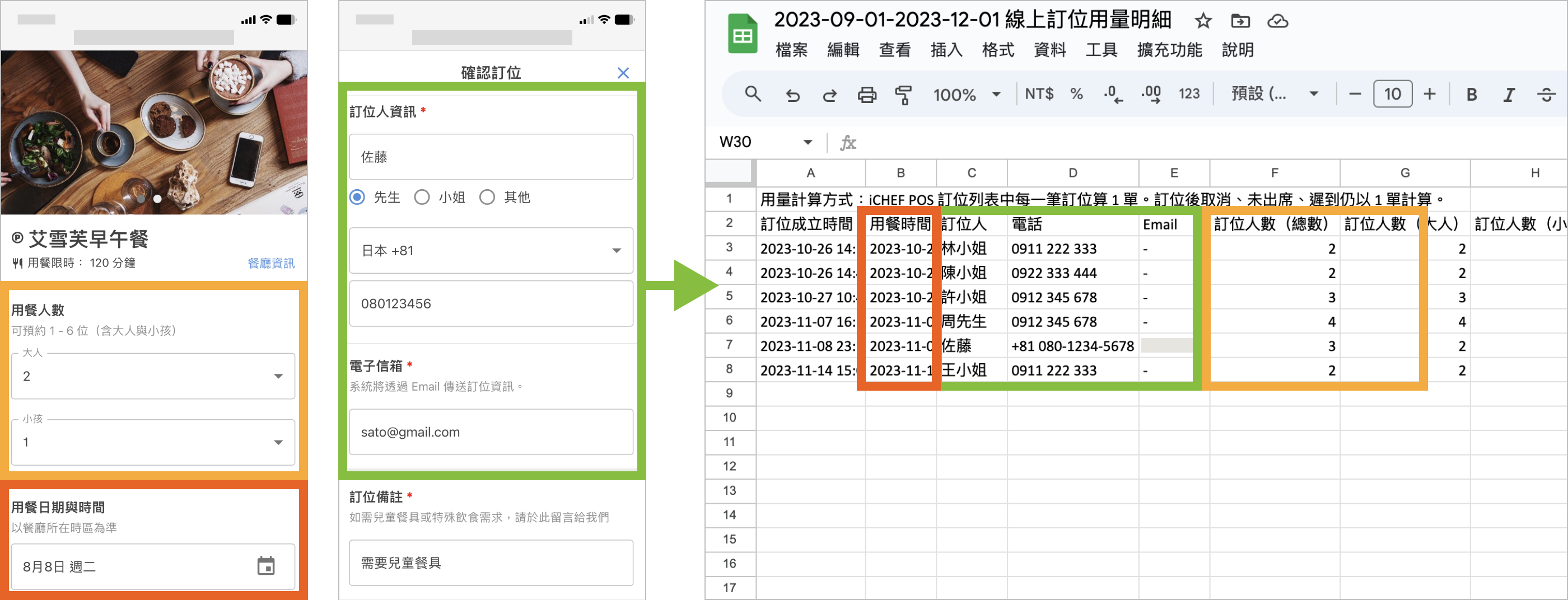The image size is (1568, 600).
Task: Open the 100% zoom level dropdown
Action: (967, 95)
